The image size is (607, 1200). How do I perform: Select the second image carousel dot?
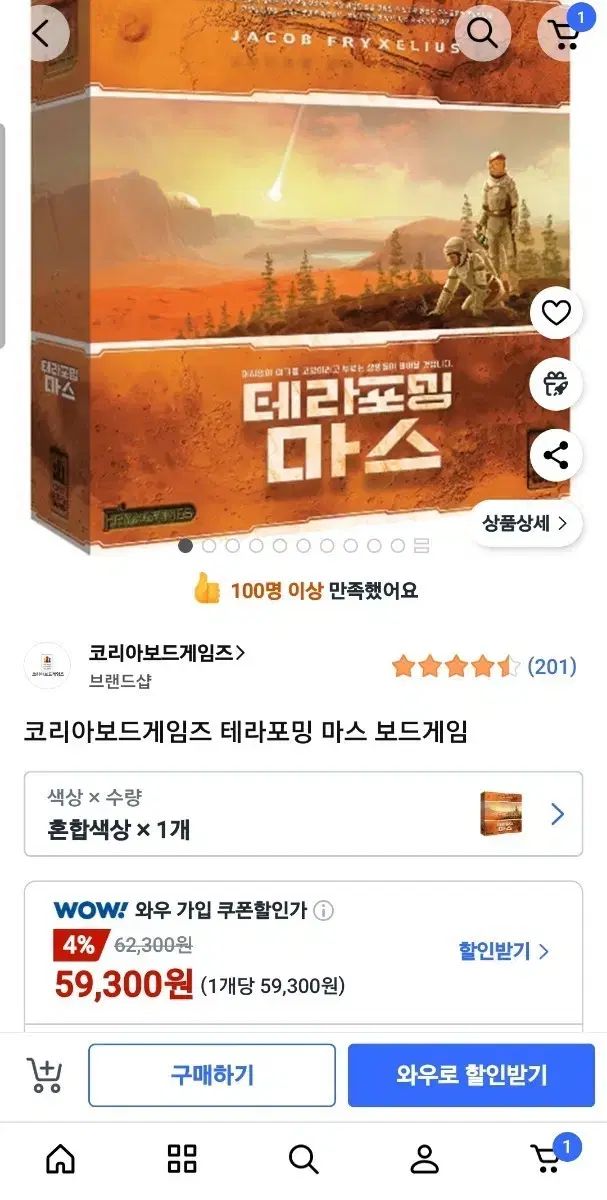pyautogui.click(x=209, y=545)
